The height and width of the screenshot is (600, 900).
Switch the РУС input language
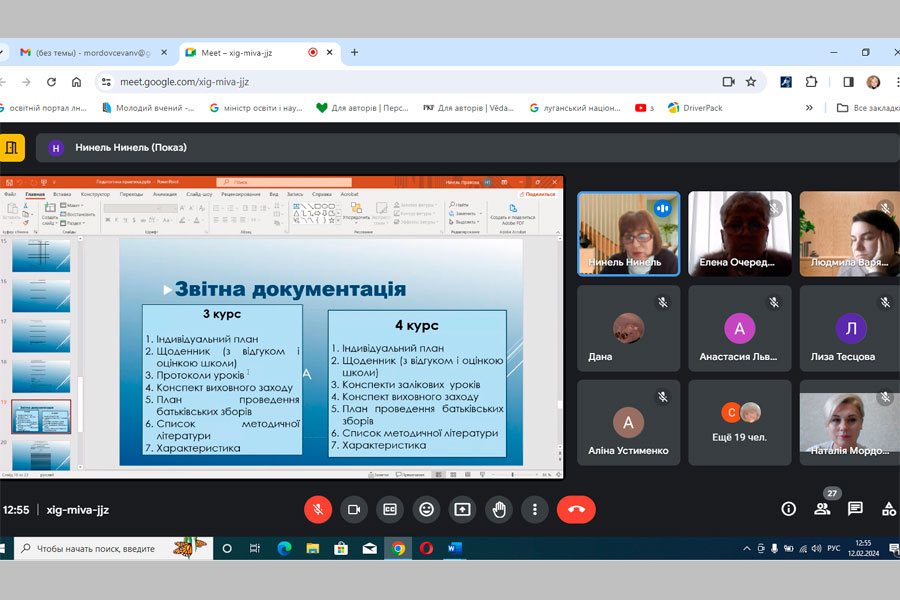(x=834, y=548)
